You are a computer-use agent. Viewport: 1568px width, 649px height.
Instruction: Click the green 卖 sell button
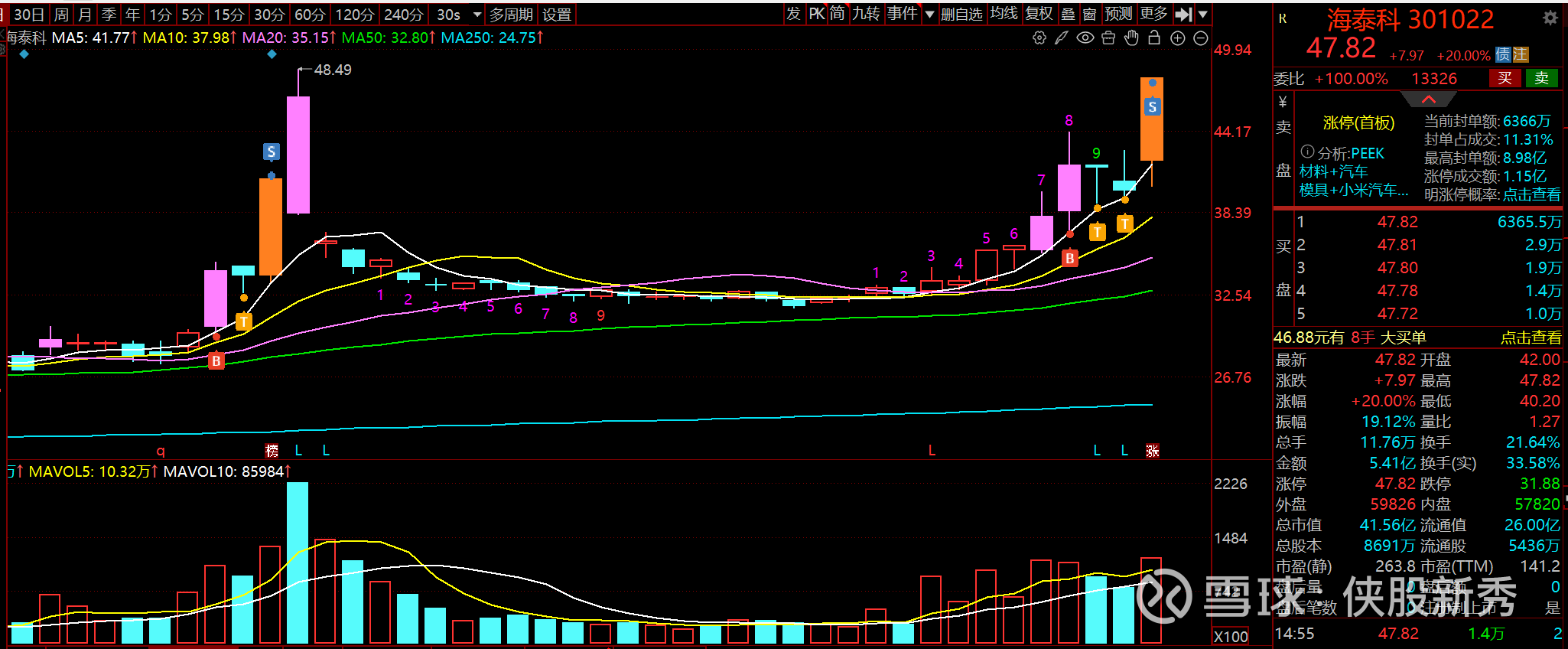[x=1542, y=78]
